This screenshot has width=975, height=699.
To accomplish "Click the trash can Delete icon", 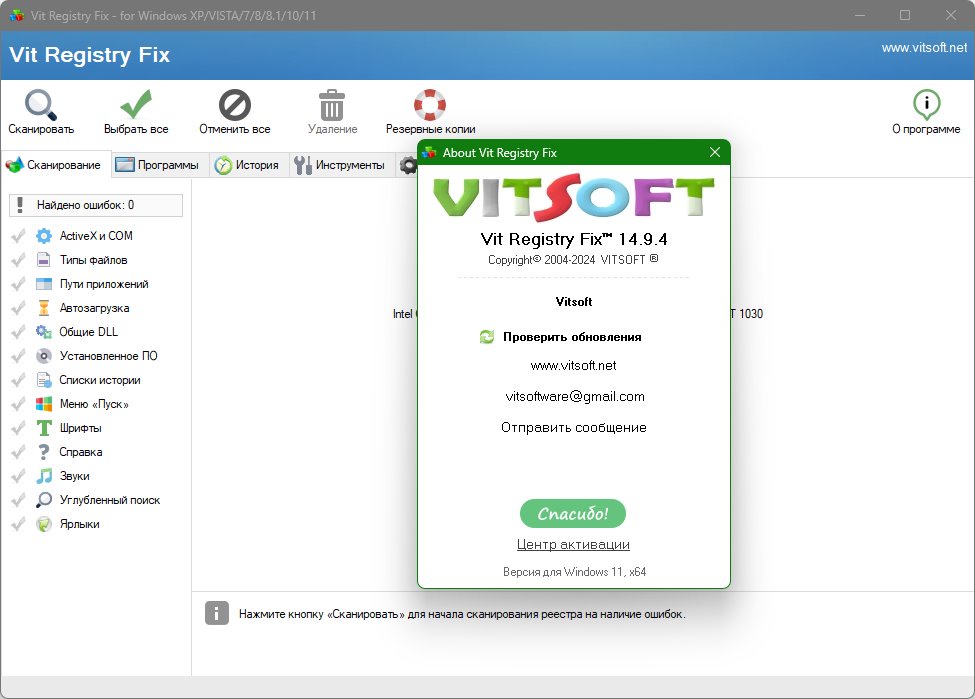I will [332, 104].
